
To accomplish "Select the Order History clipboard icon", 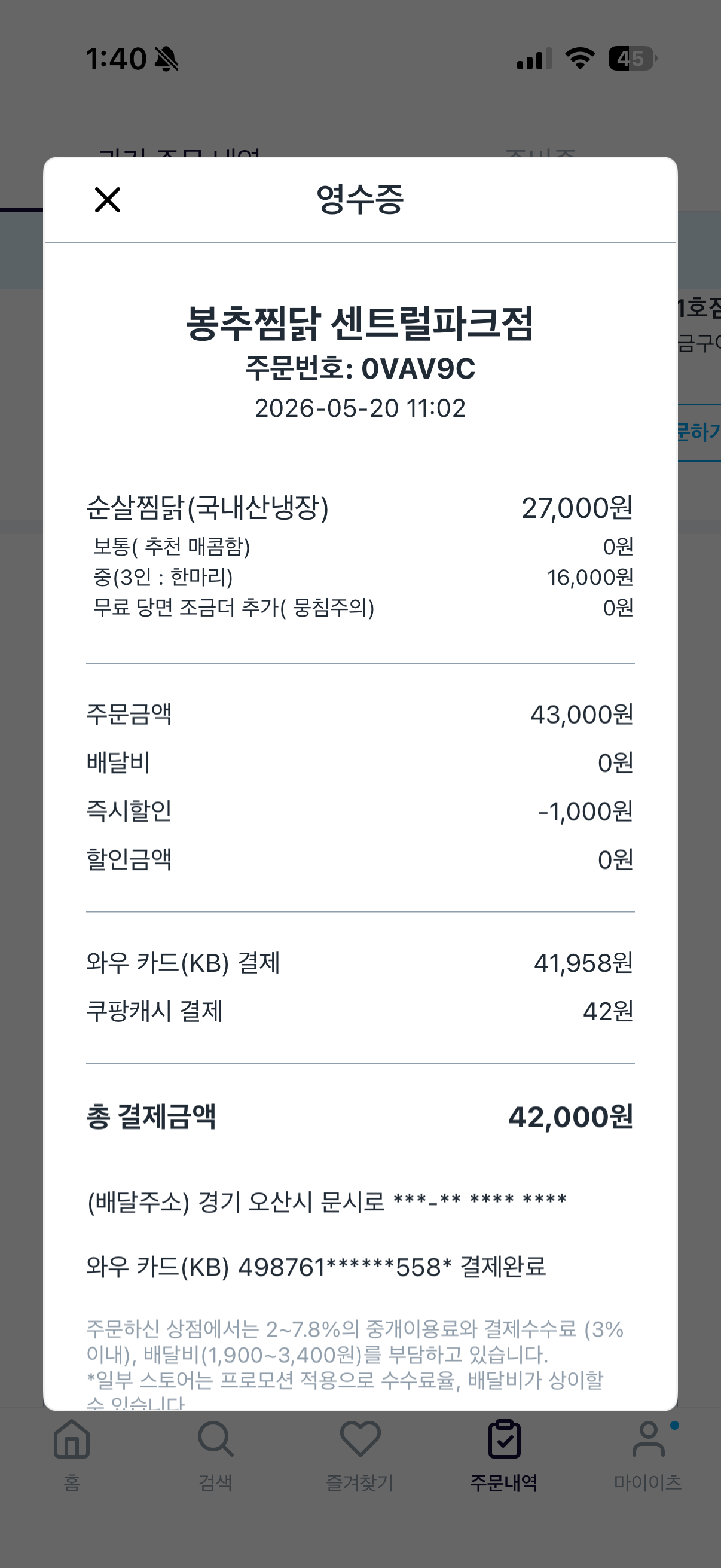I will point(505,1439).
